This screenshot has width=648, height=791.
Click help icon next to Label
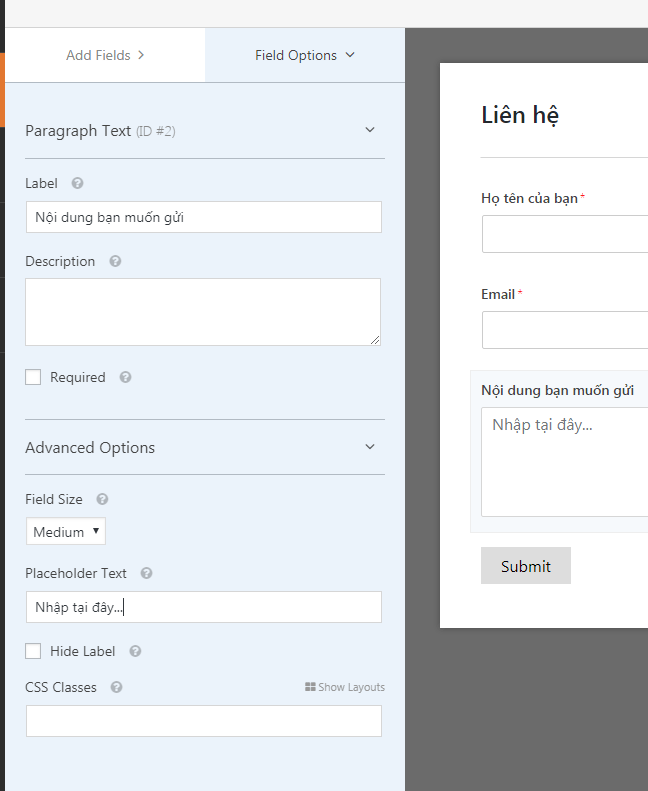(78, 184)
